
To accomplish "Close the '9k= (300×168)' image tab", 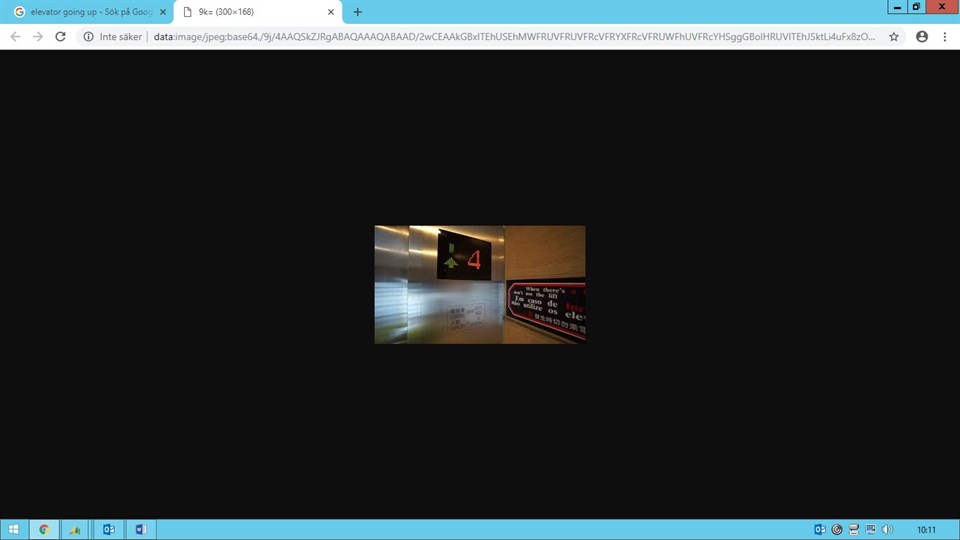I will (331, 12).
